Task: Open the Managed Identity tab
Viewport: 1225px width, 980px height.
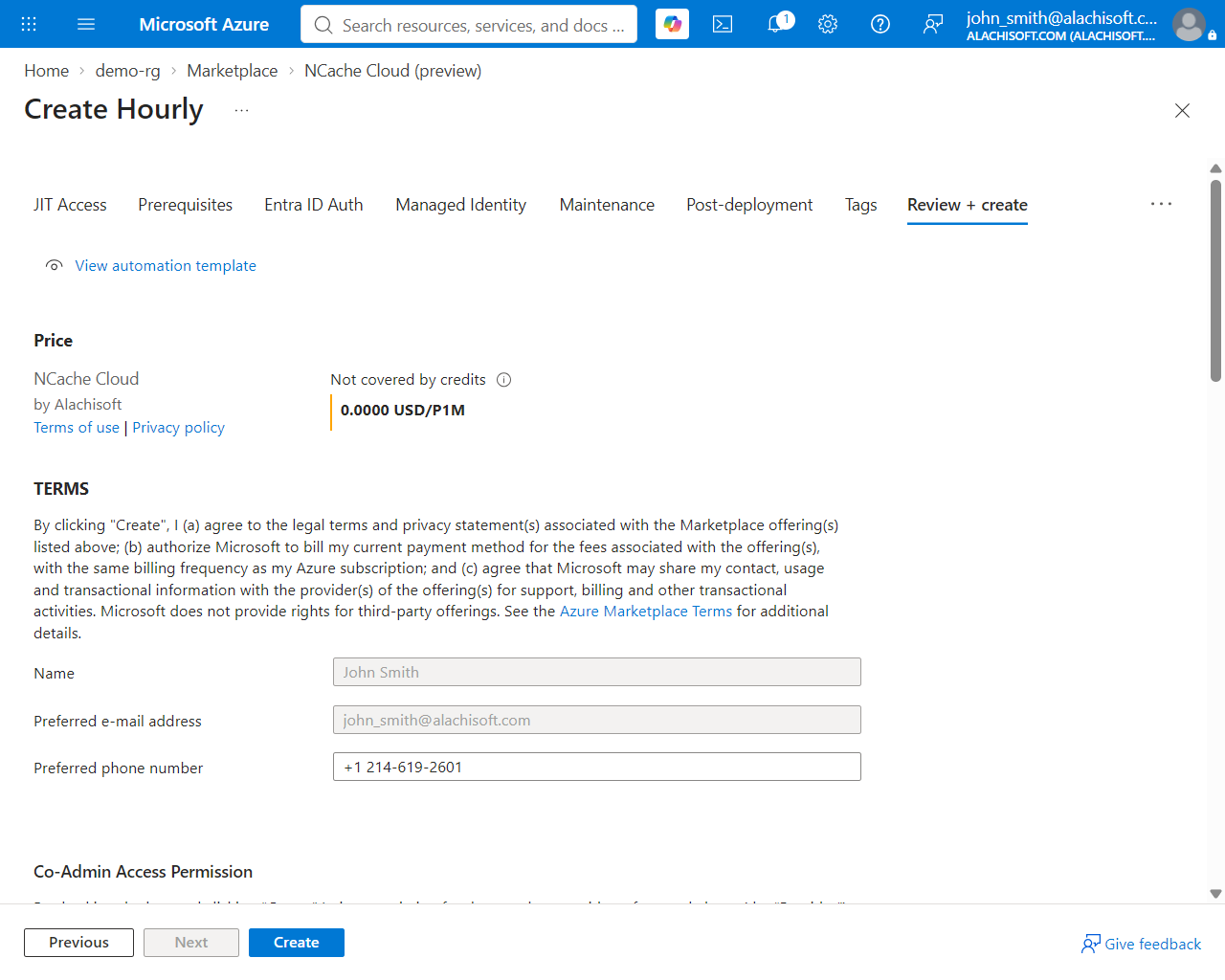Action: coord(461,205)
